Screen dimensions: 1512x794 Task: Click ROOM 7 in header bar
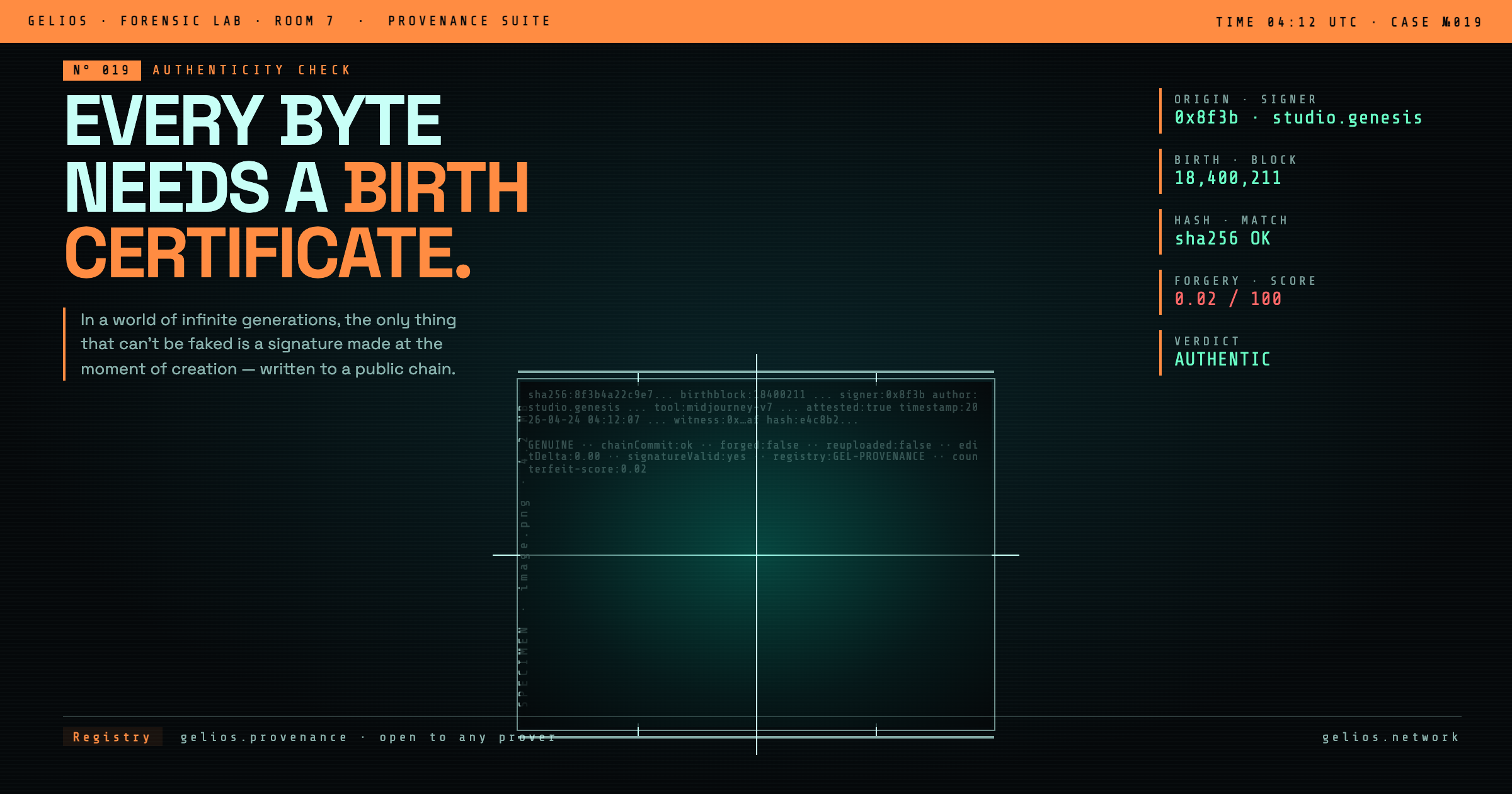point(304,21)
